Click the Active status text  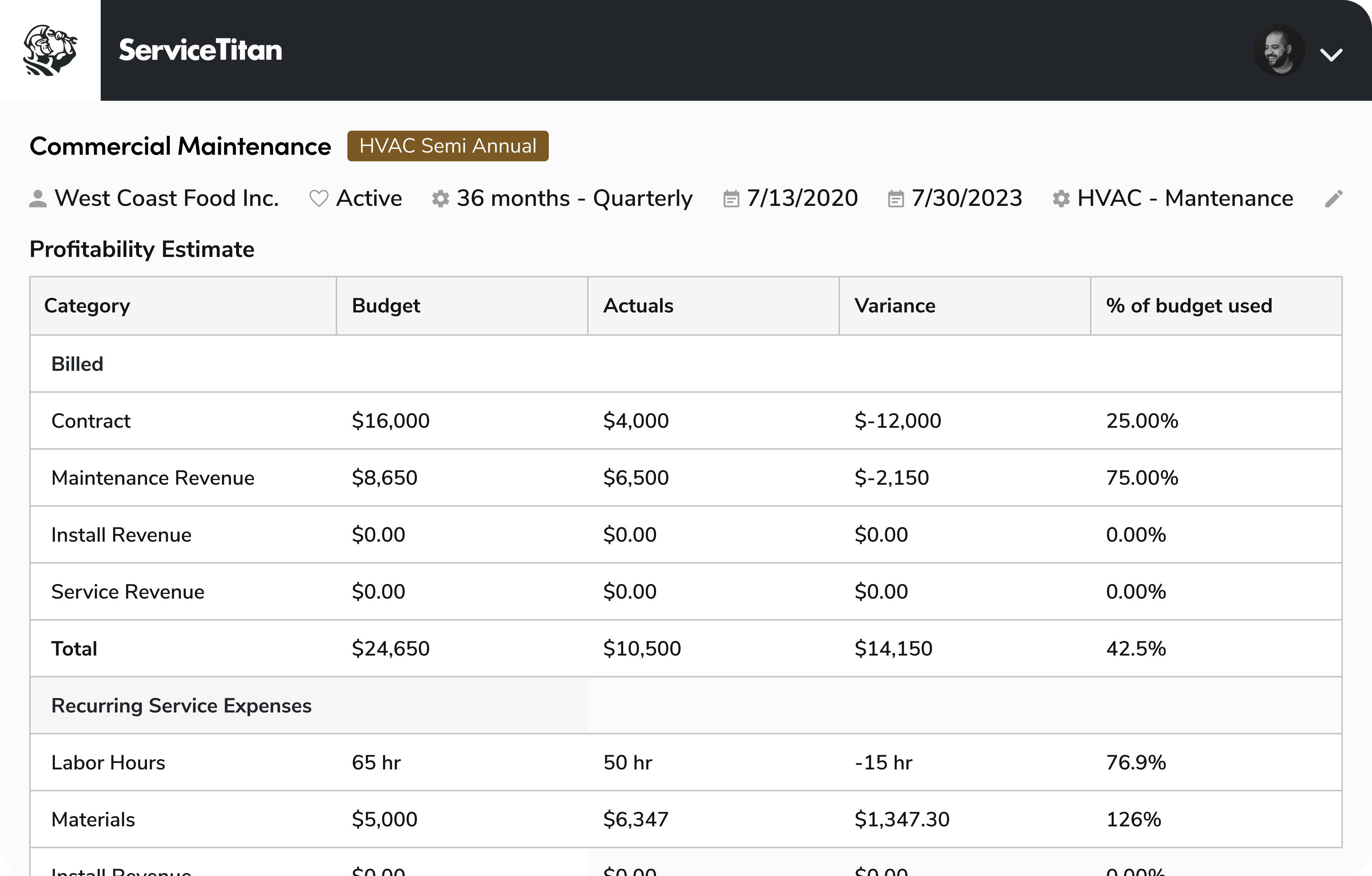point(369,198)
